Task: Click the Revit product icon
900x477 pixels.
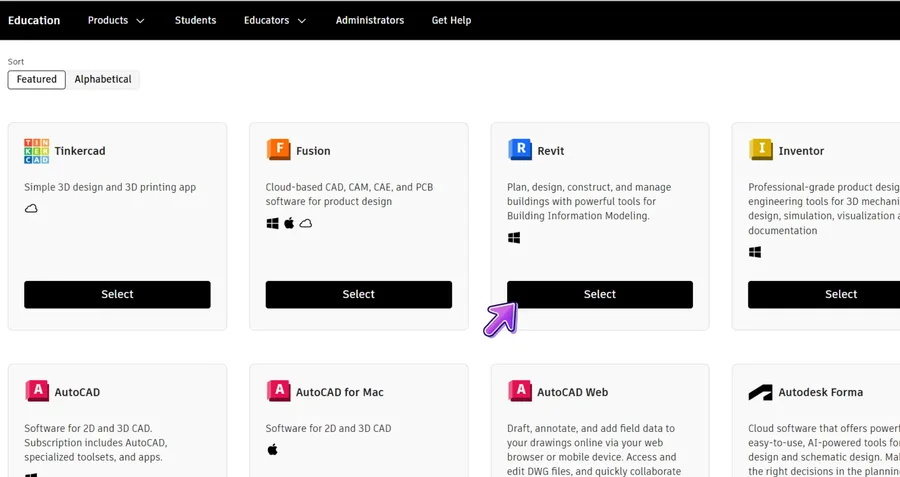Action: tap(519, 150)
